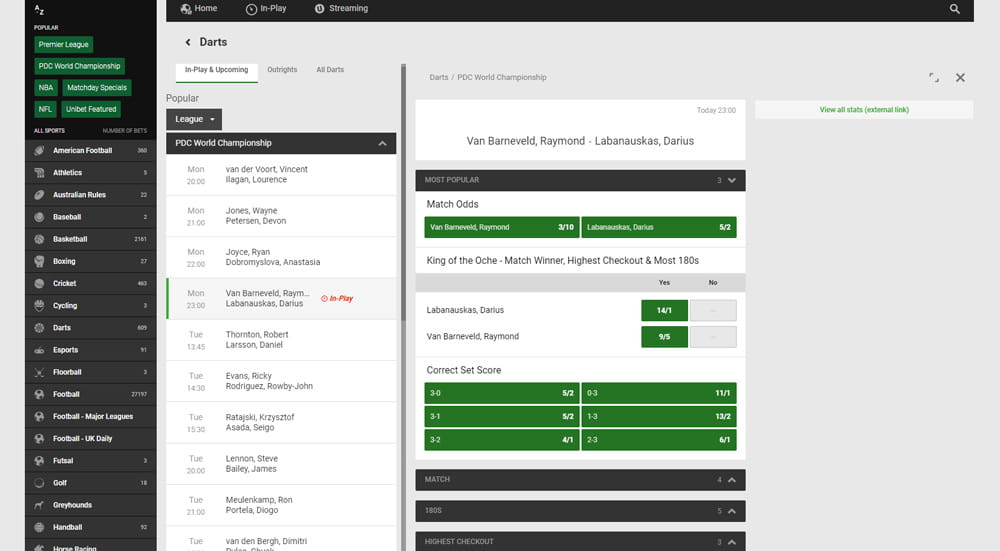Click the Boxing glove icon
1000x551 pixels.
40,261
